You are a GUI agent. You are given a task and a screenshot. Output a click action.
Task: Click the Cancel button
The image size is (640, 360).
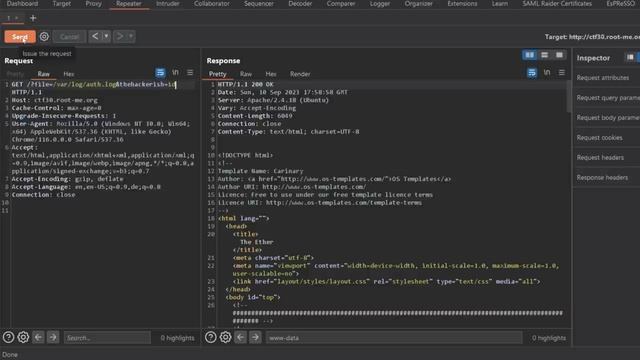click(69, 37)
